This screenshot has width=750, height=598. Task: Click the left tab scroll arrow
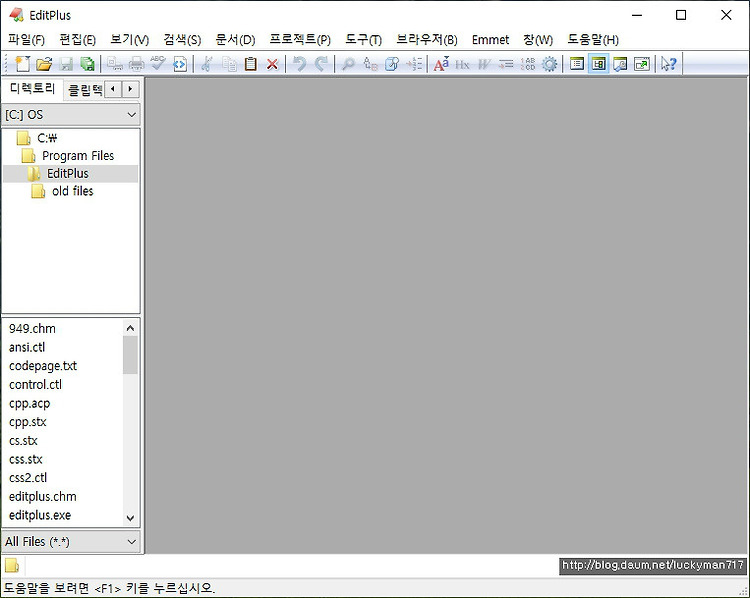(x=113, y=89)
